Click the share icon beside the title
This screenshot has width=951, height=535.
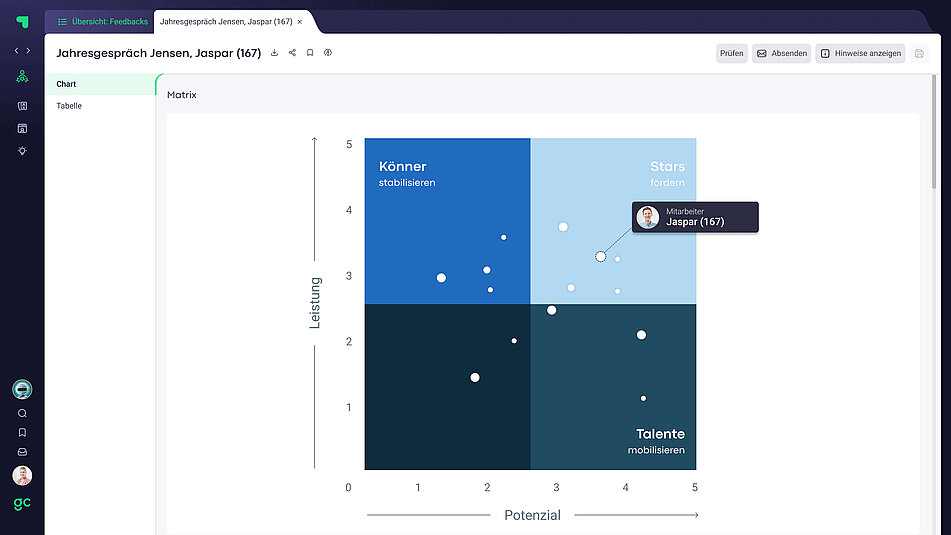click(292, 53)
